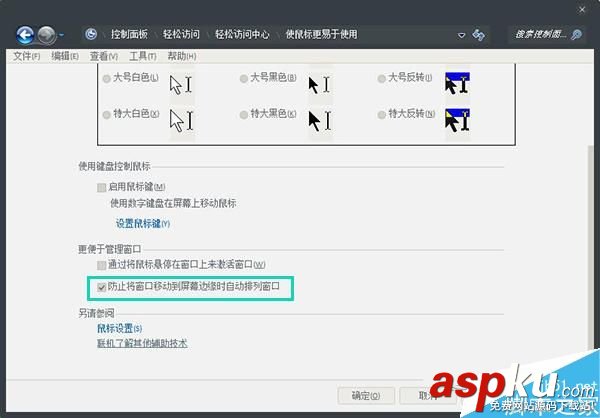Image resolution: width=600 pixels, height=418 pixels.
Task: Go back using the blue back arrow
Action: coord(25,35)
